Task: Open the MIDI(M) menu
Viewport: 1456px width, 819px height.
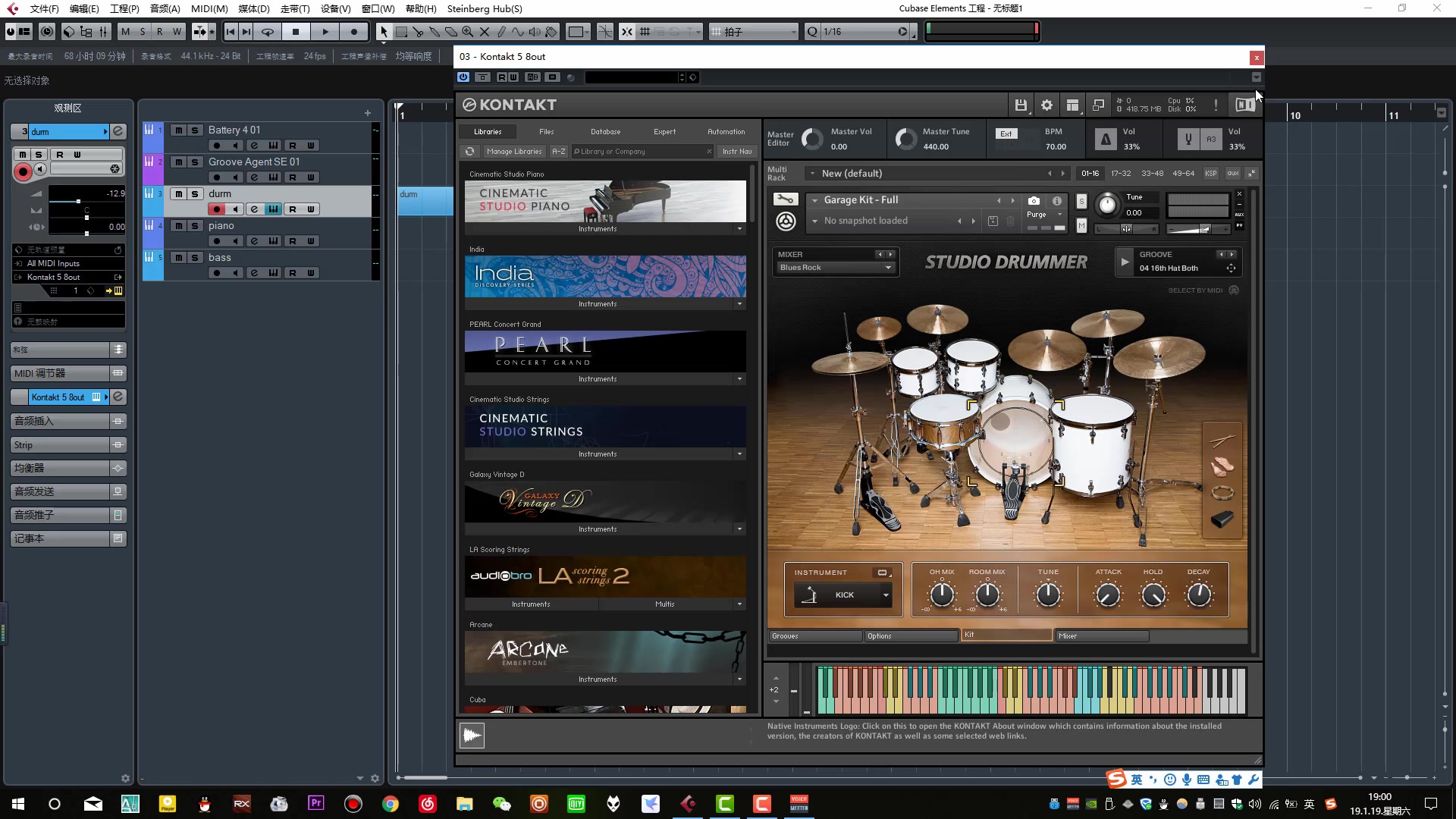Action: click(x=209, y=8)
